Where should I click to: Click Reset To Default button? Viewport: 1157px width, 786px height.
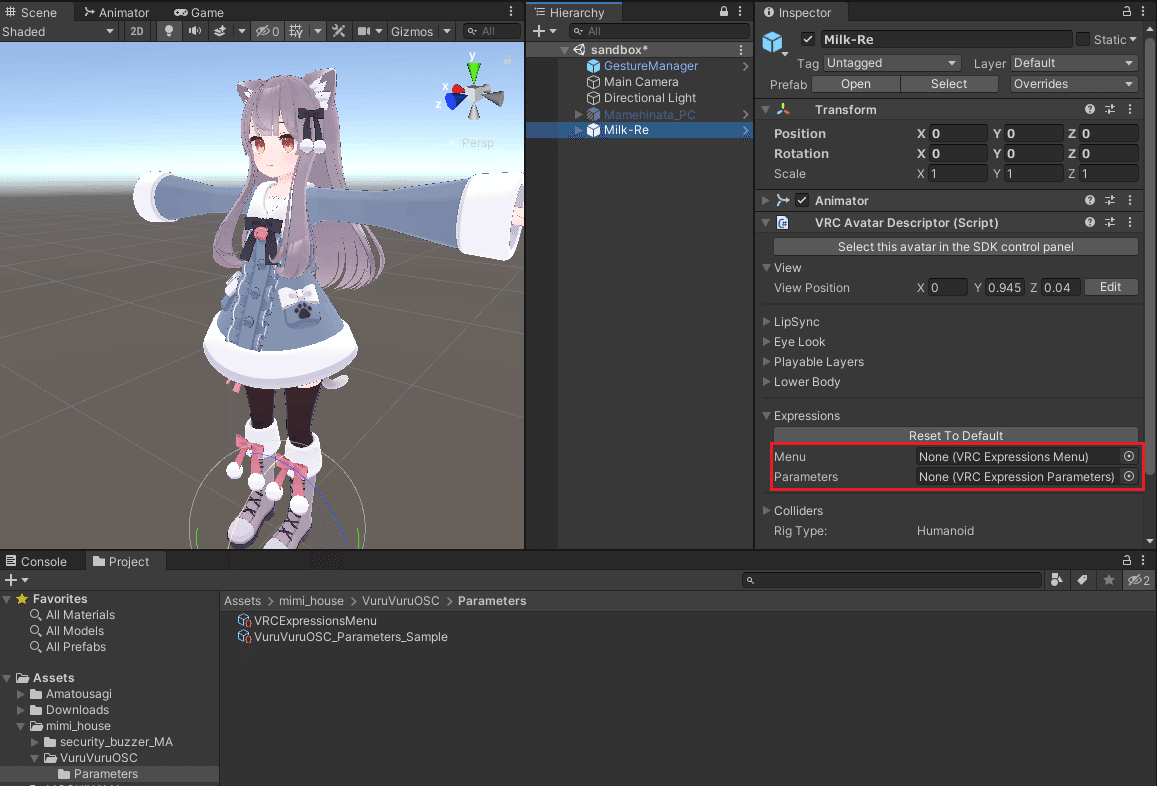tap(956, 435)
